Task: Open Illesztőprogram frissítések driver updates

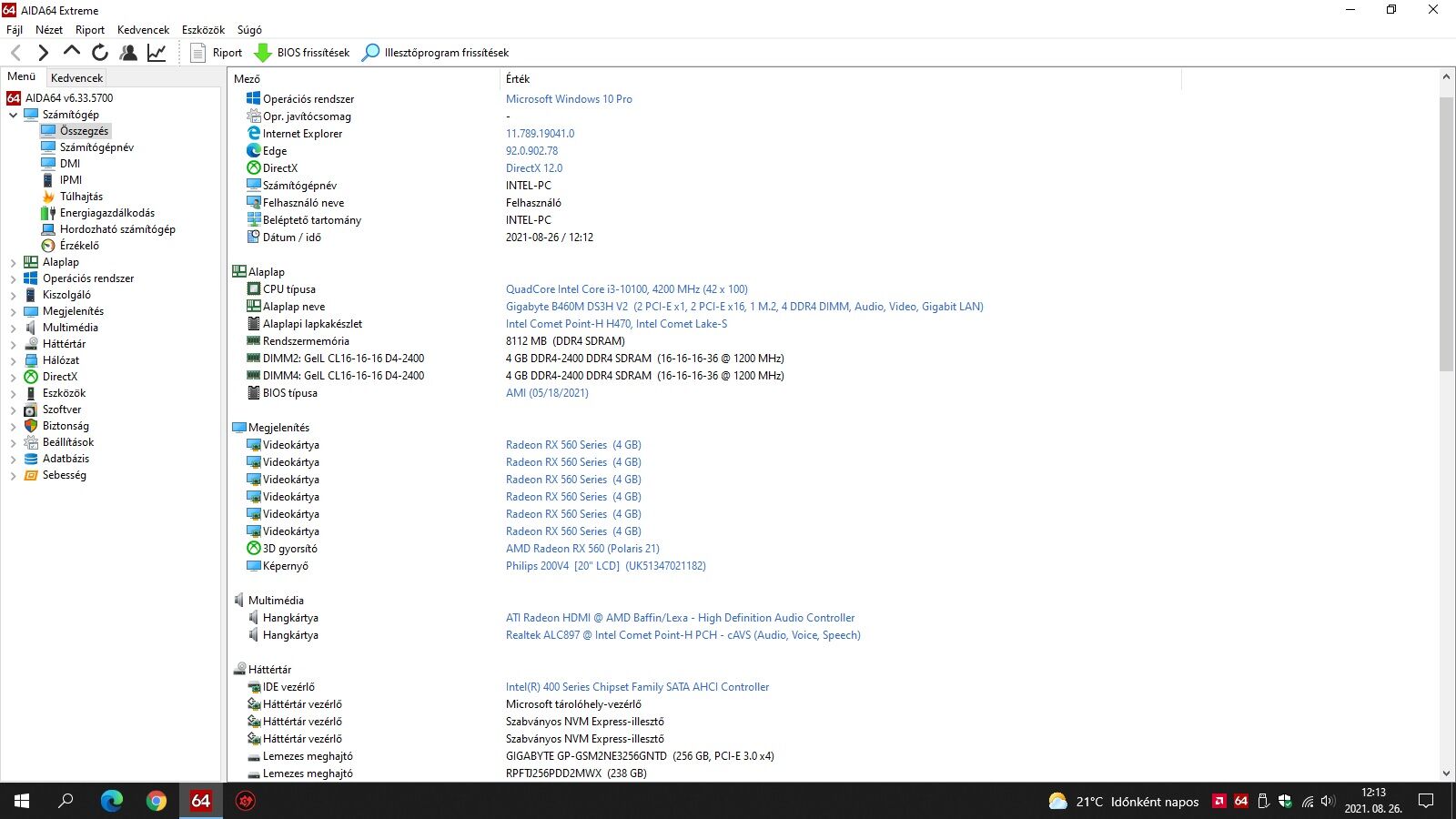Action: pyautogui.click(x=435, y=53)
